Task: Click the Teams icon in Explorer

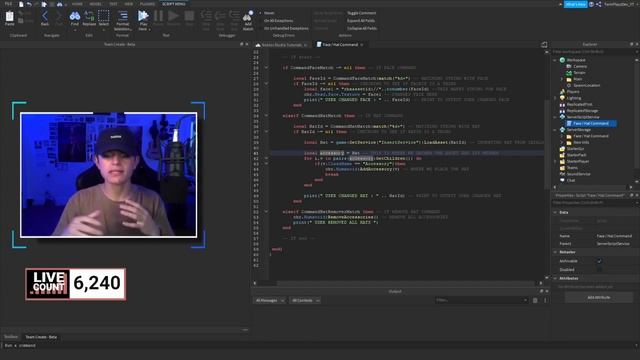Action: [x=562, y=168]
